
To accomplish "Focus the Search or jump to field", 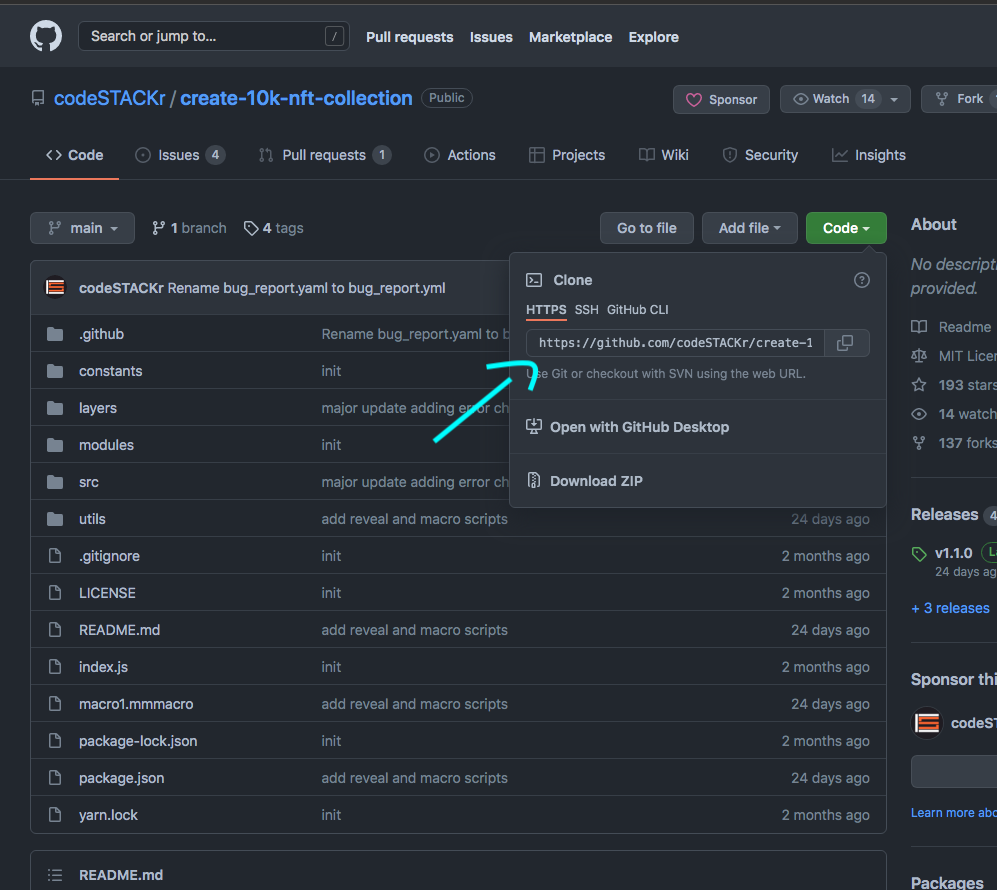I will 214,36.
